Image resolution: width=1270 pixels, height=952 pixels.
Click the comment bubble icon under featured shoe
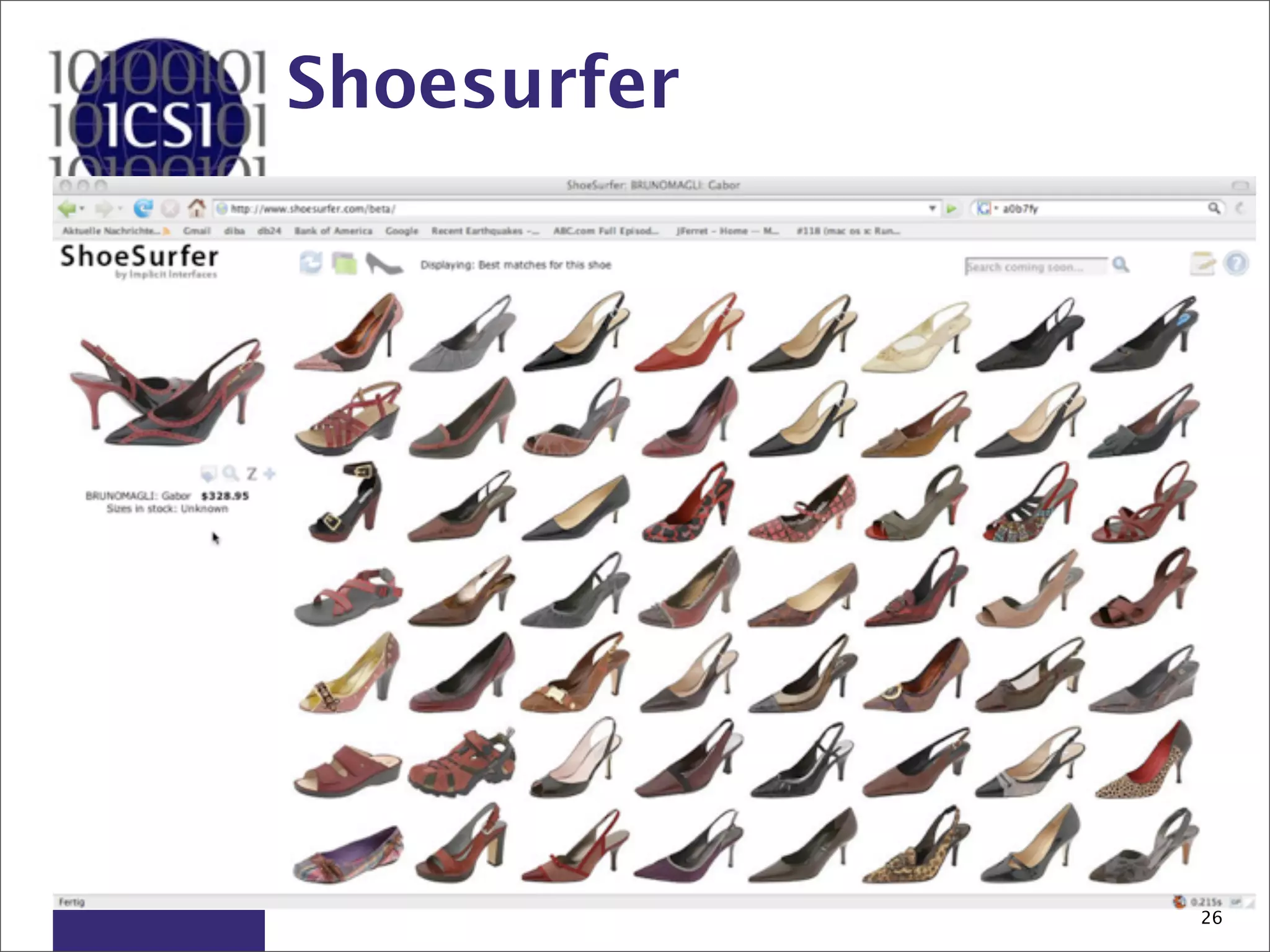[209, 474]
